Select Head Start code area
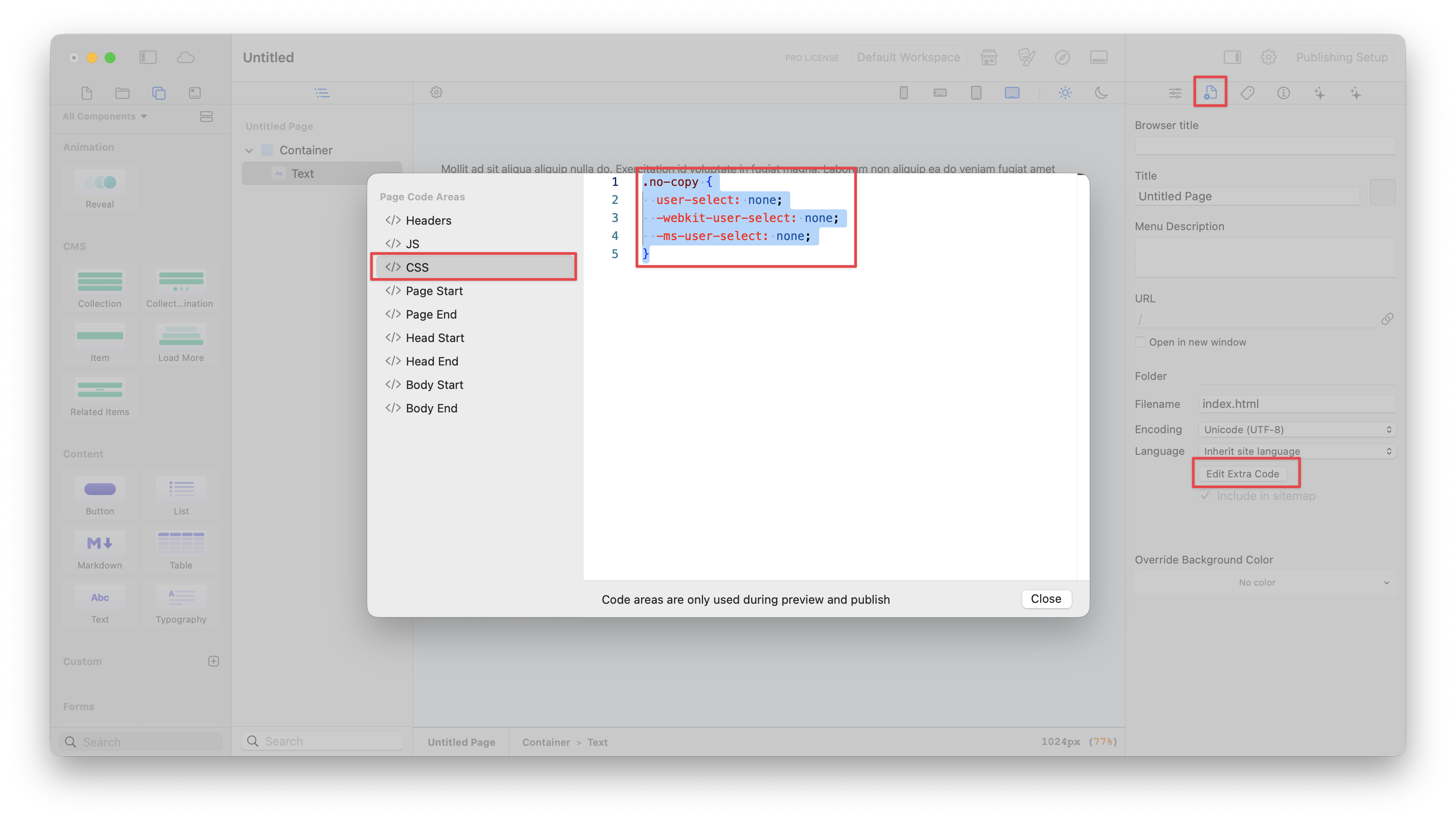The width and height of the screenshot is (1456, 823). click(x=475, y=338)
